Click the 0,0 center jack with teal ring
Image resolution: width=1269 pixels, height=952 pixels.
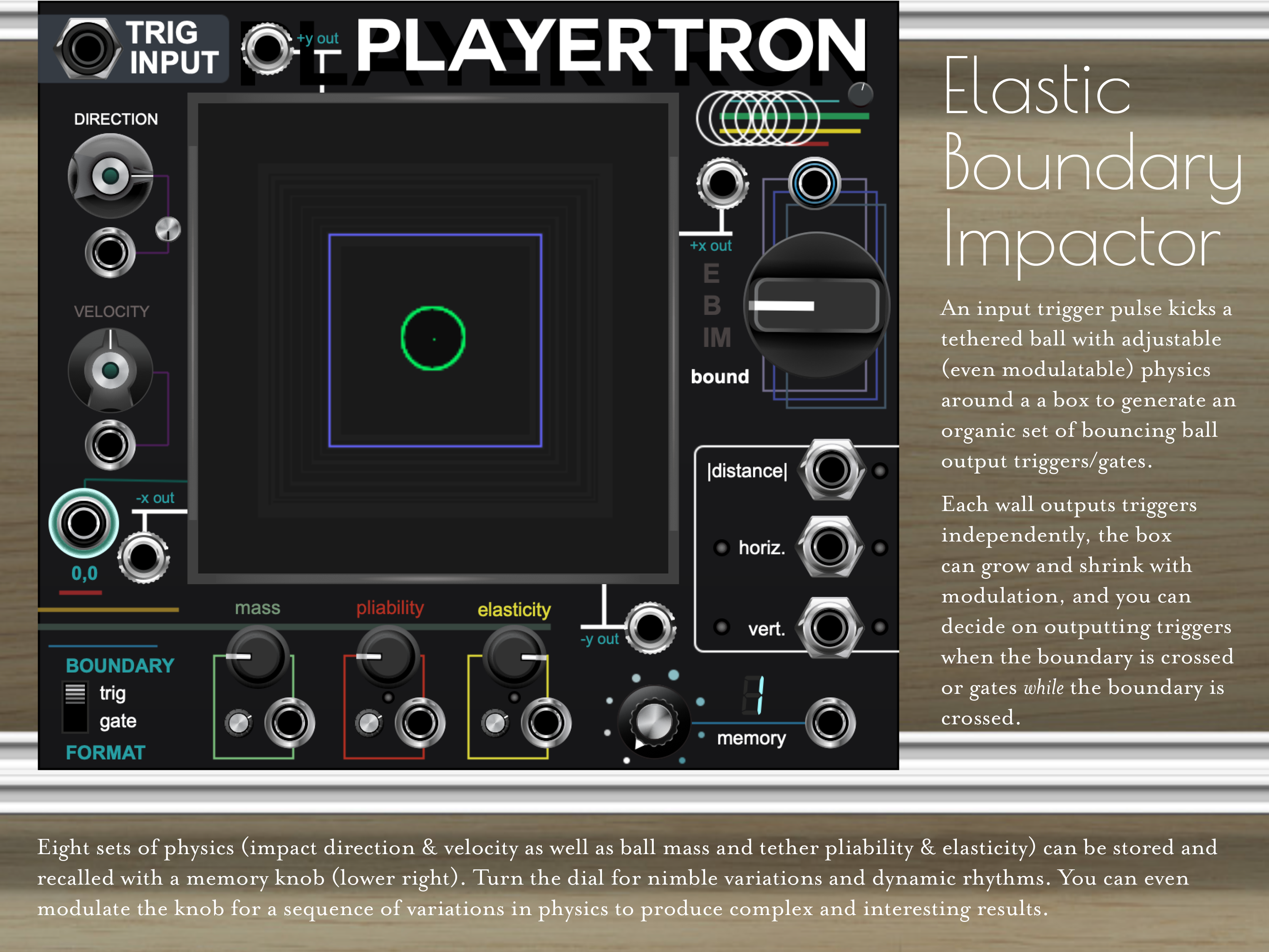pos(84,523)
